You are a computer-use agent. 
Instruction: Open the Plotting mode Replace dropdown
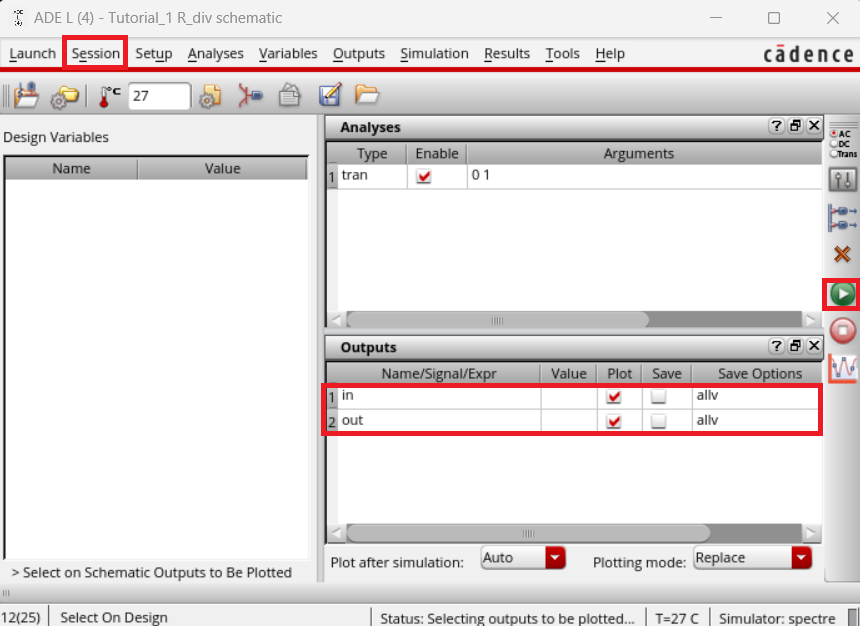coord(752,558)
